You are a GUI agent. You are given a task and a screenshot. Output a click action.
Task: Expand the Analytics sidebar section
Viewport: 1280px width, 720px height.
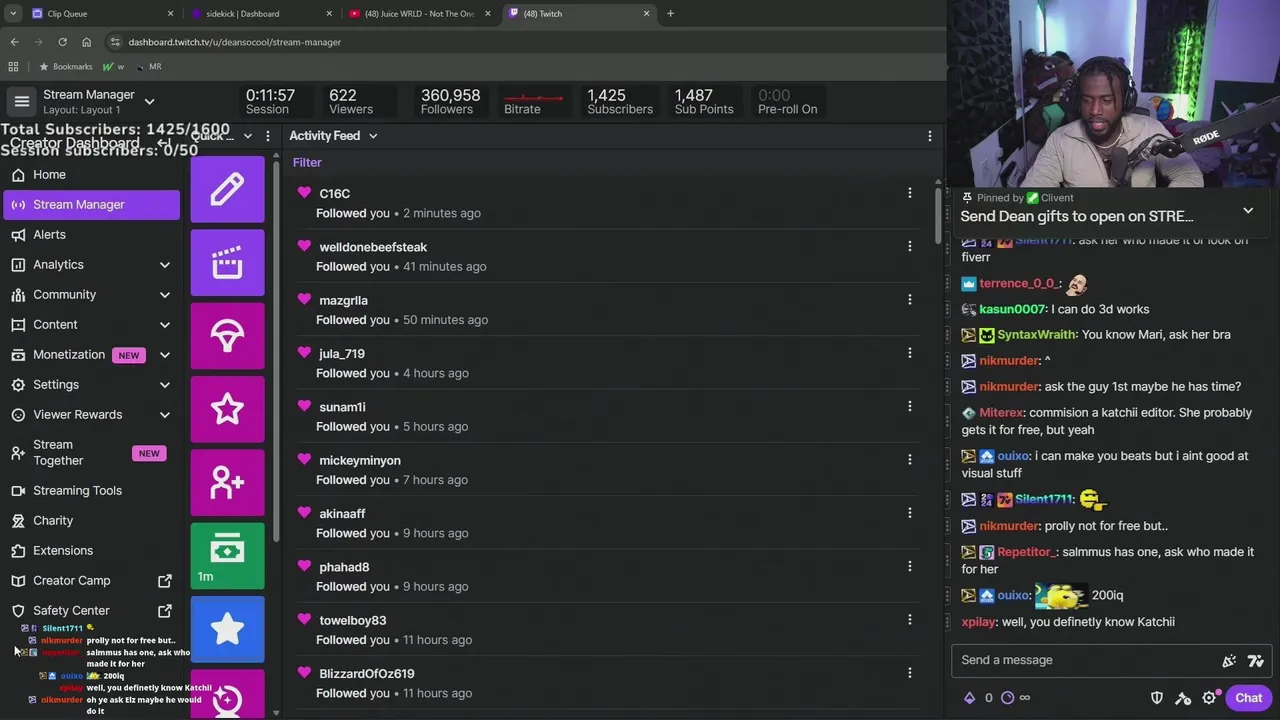pos(165,264)
